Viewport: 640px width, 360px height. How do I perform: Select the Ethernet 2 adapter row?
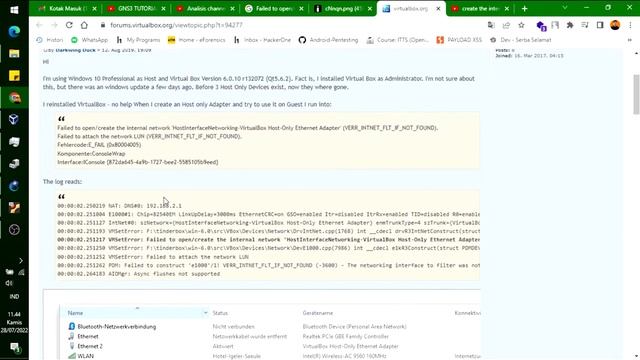[x=90, y=346]
